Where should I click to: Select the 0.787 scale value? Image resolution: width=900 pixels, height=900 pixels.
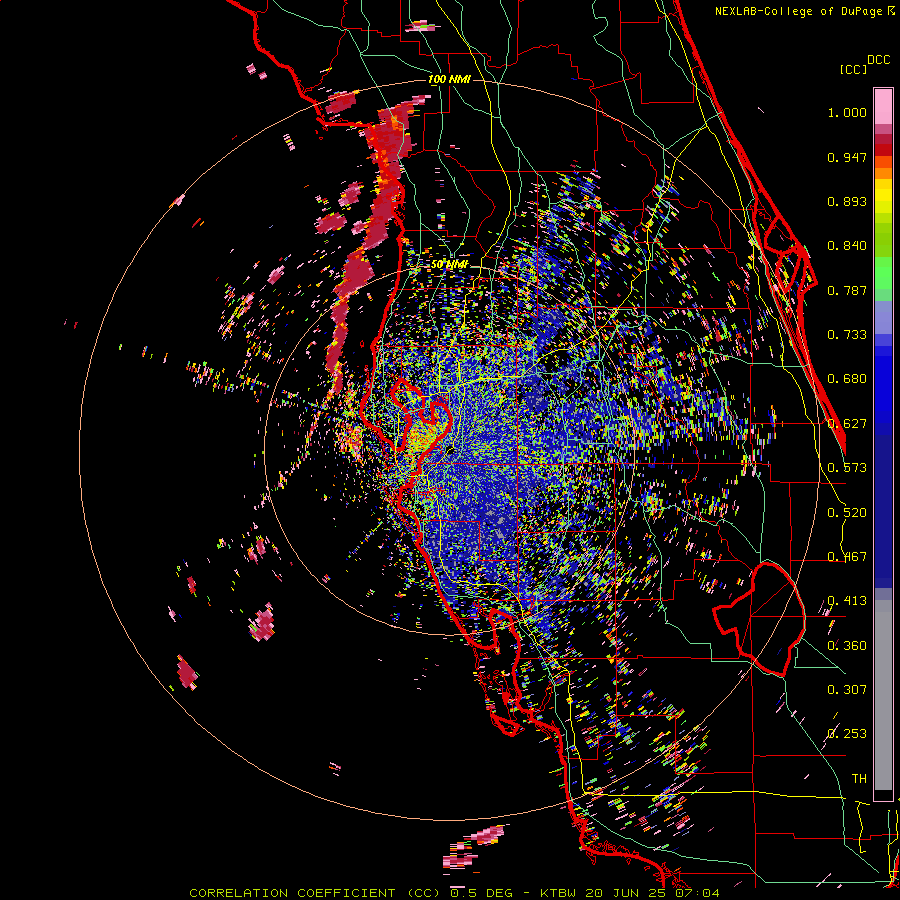(847, 290)
